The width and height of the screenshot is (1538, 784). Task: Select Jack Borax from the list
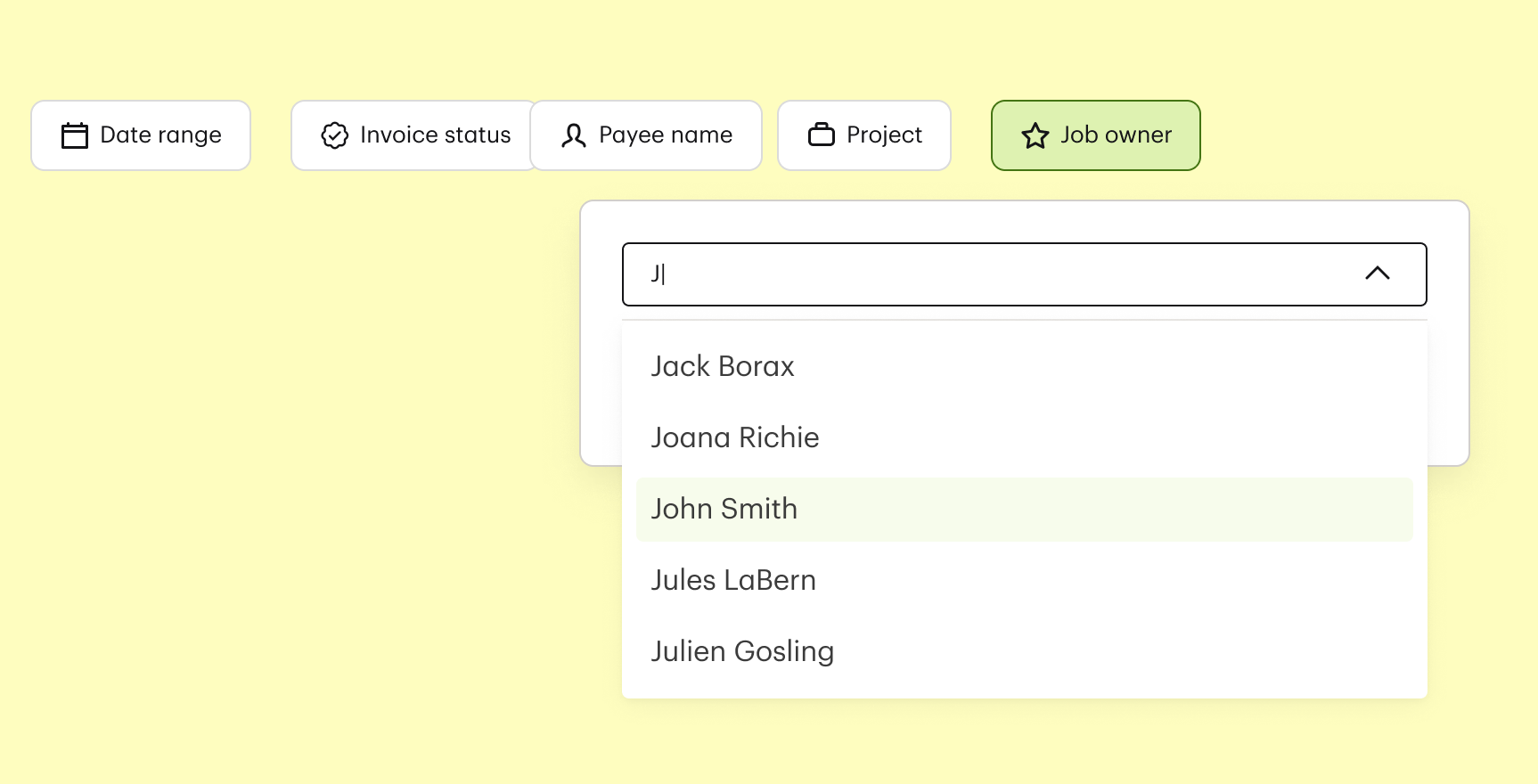723,366
